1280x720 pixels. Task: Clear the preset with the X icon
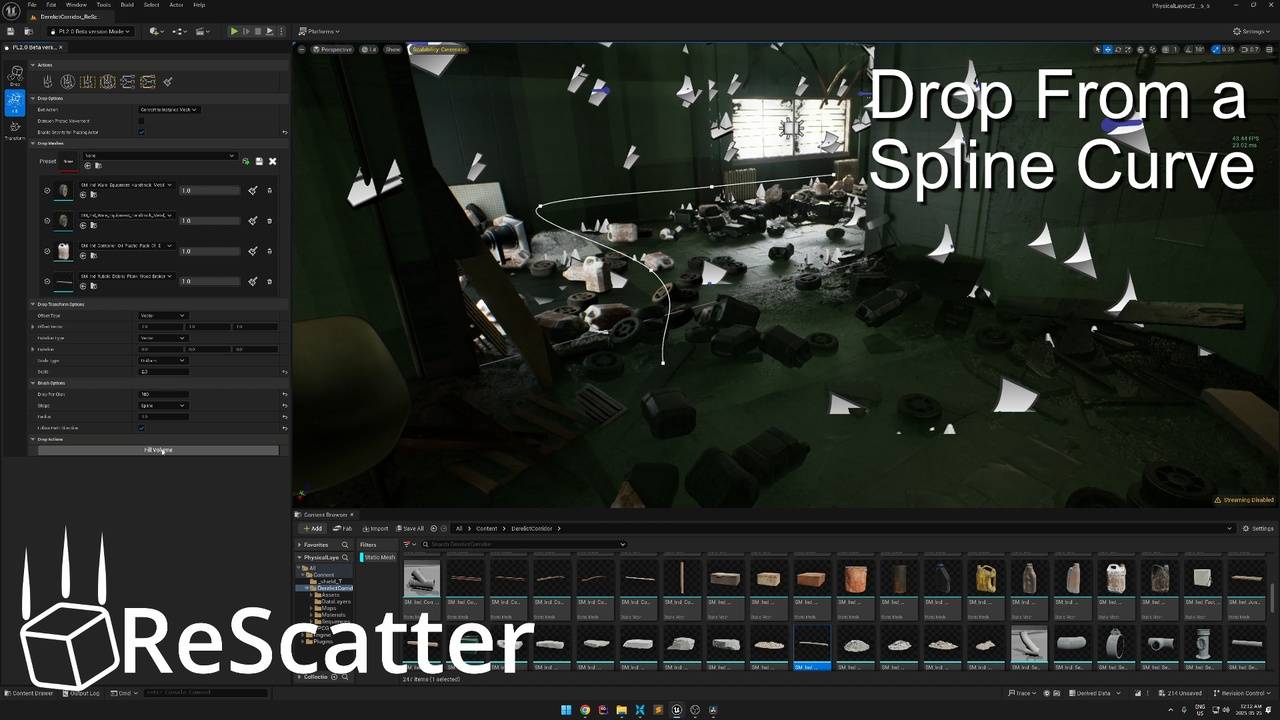(272, 161)
